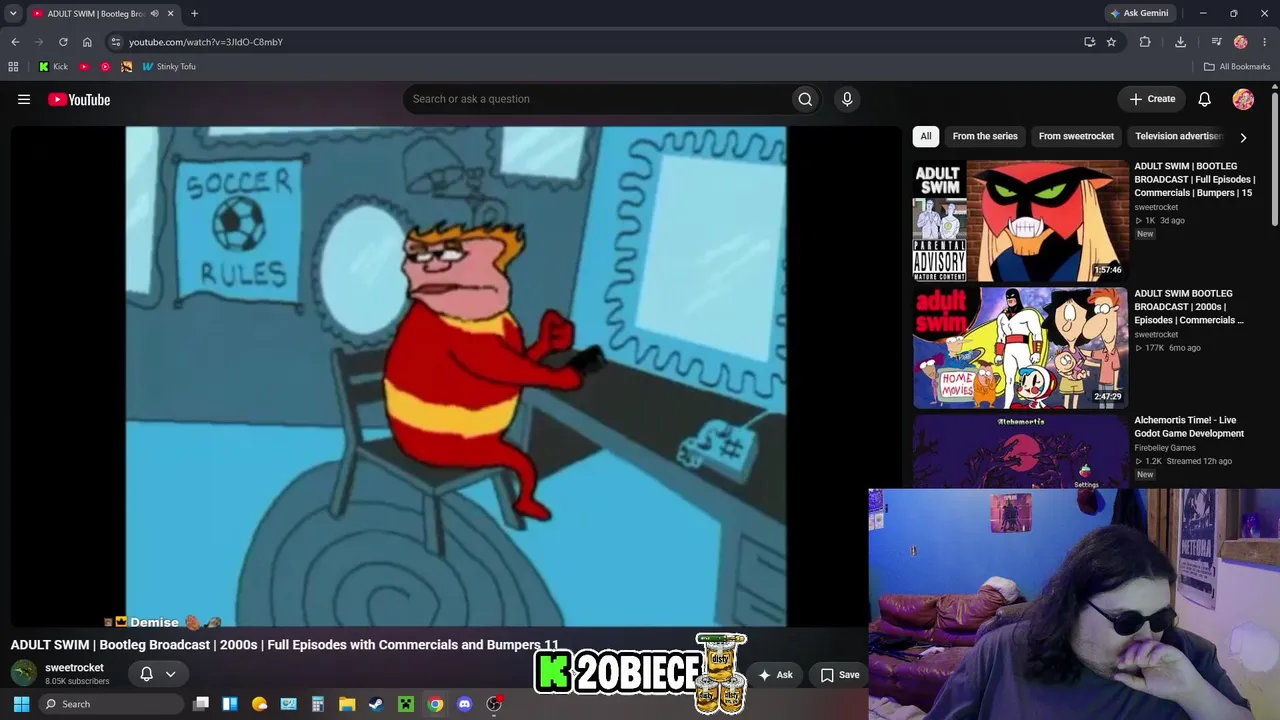The image size is (1280, 720).
Task: Select the All filter chip
Action: pos(926,136)
